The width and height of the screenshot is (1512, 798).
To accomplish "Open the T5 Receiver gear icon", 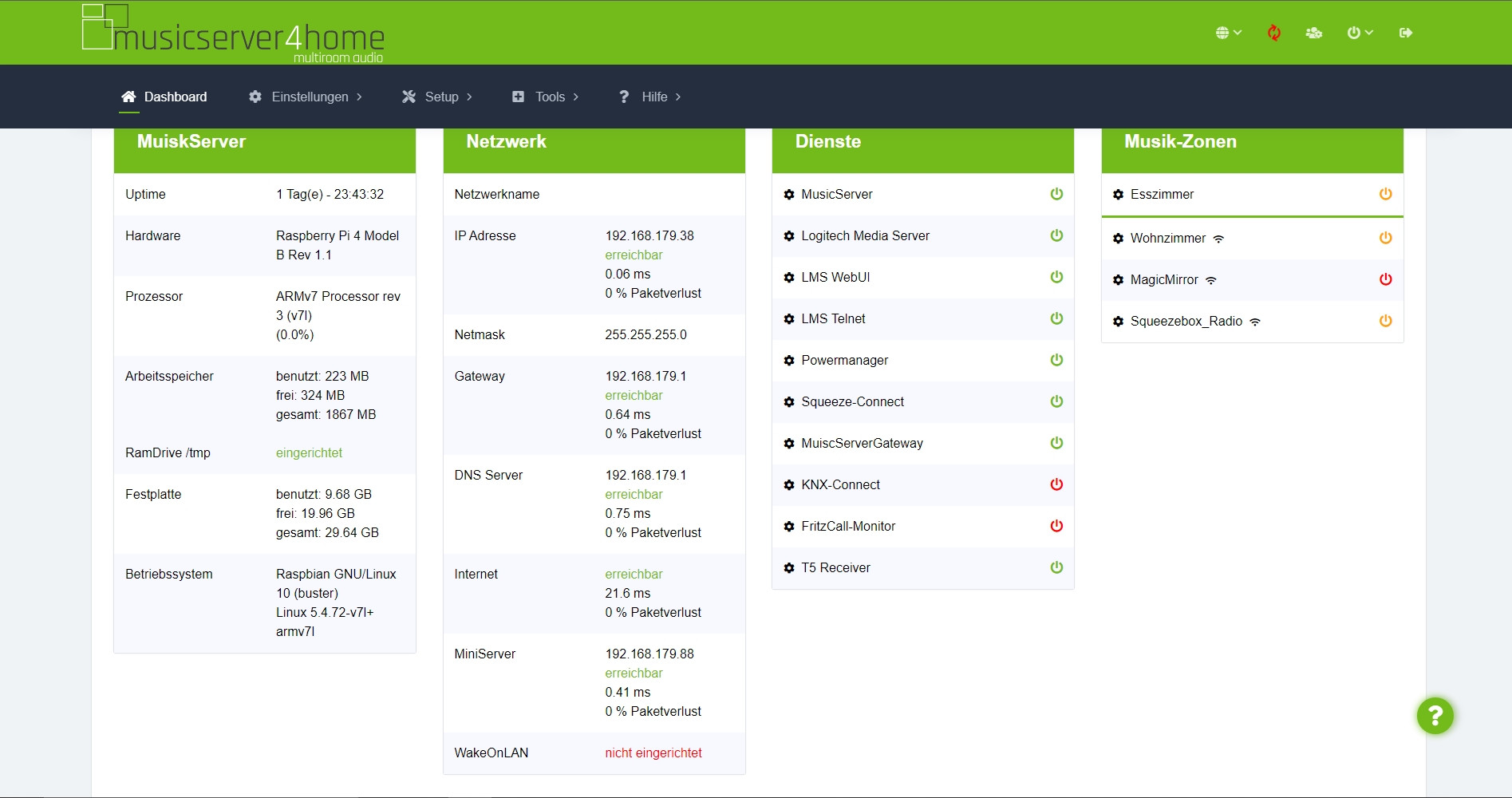I will (x=789, y=568).
